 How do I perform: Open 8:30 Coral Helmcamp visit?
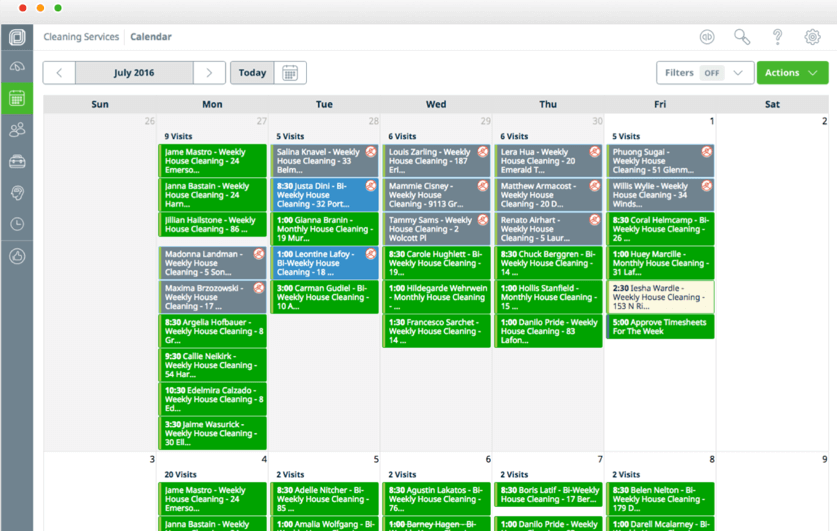click(660, 229)
